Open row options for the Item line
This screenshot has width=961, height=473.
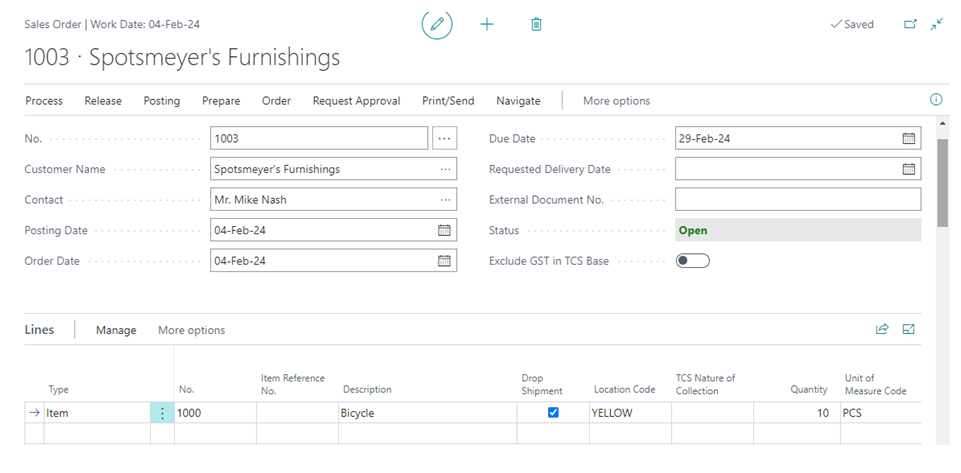click(162, 413)
